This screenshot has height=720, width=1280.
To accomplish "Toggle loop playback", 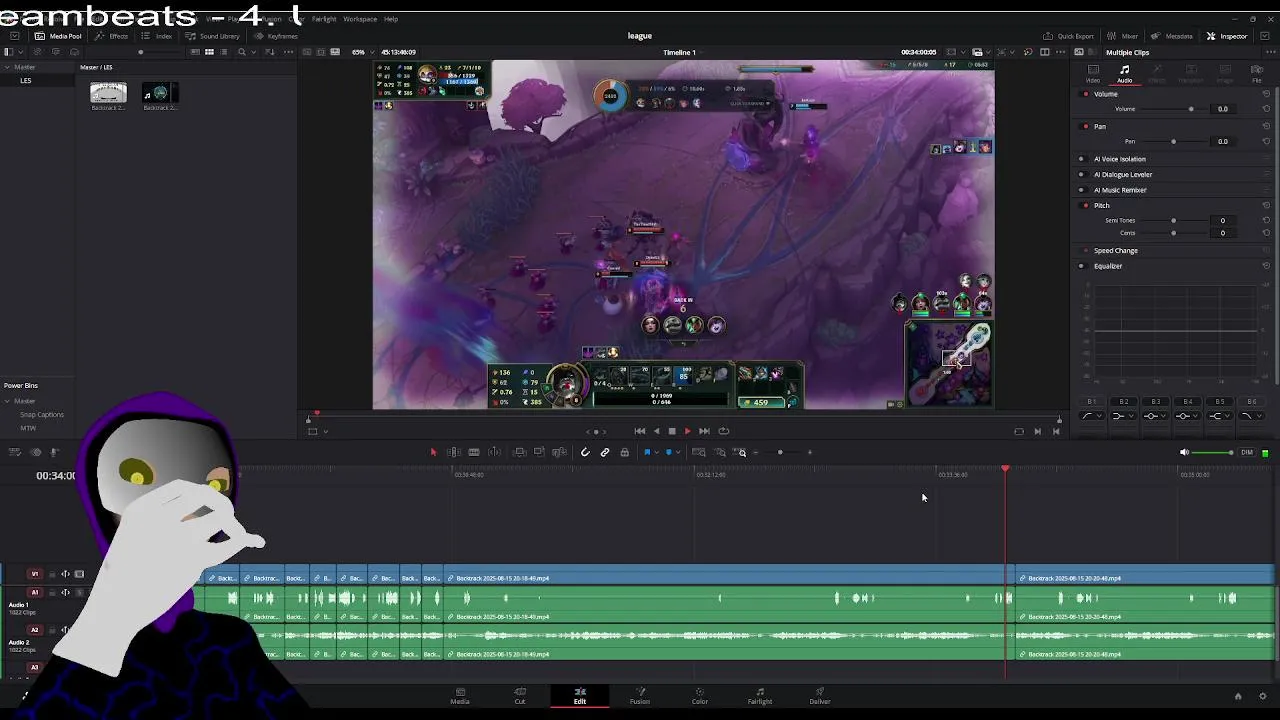I will [x=723, y=431].
